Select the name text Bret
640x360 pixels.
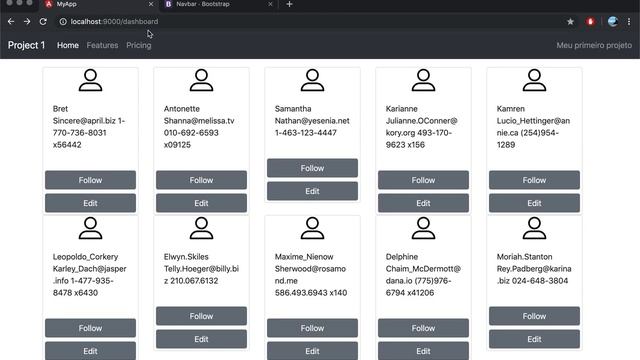[x=60, y=109]
